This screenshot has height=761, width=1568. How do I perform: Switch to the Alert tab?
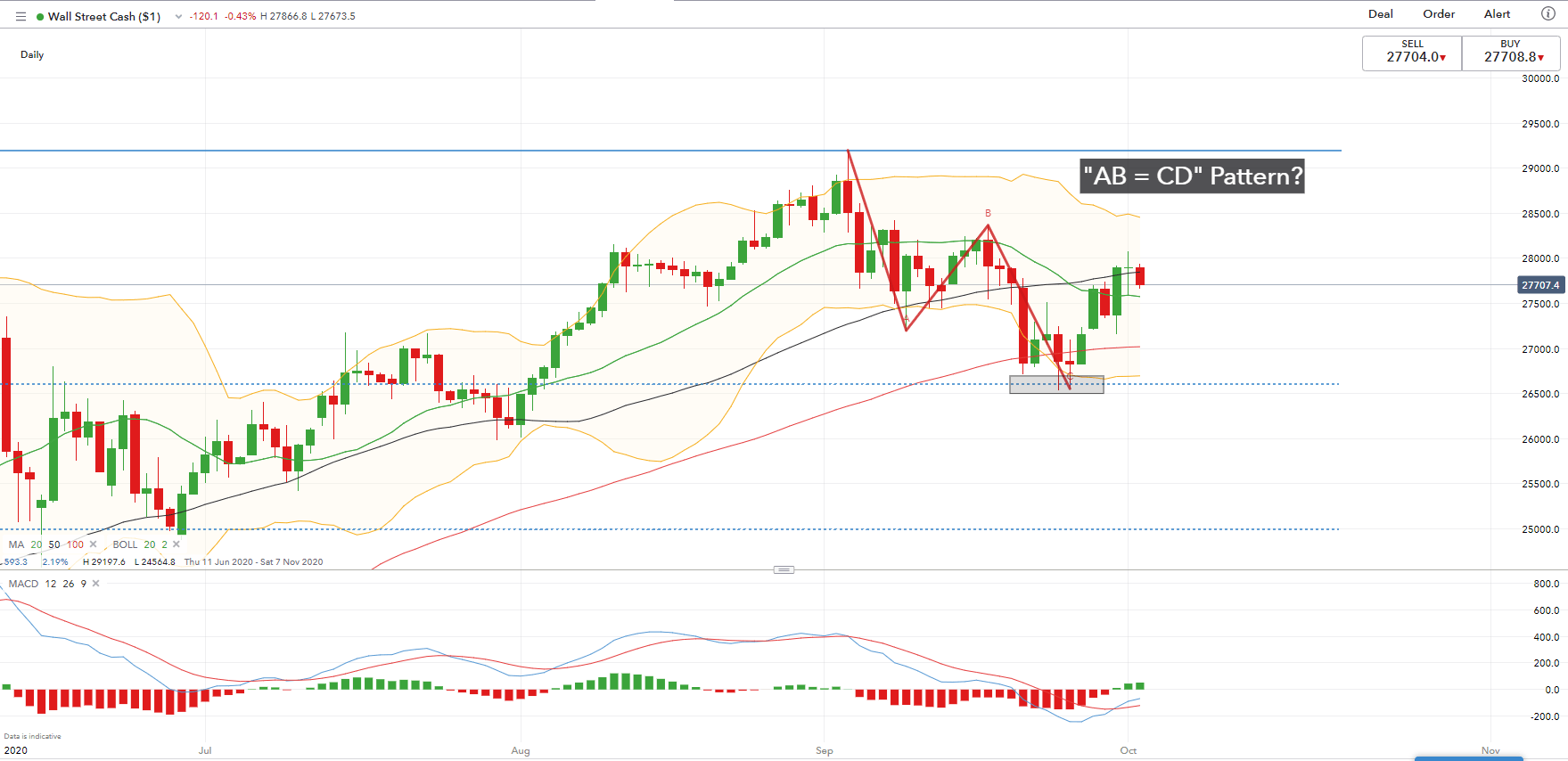tap(1497, 13)
